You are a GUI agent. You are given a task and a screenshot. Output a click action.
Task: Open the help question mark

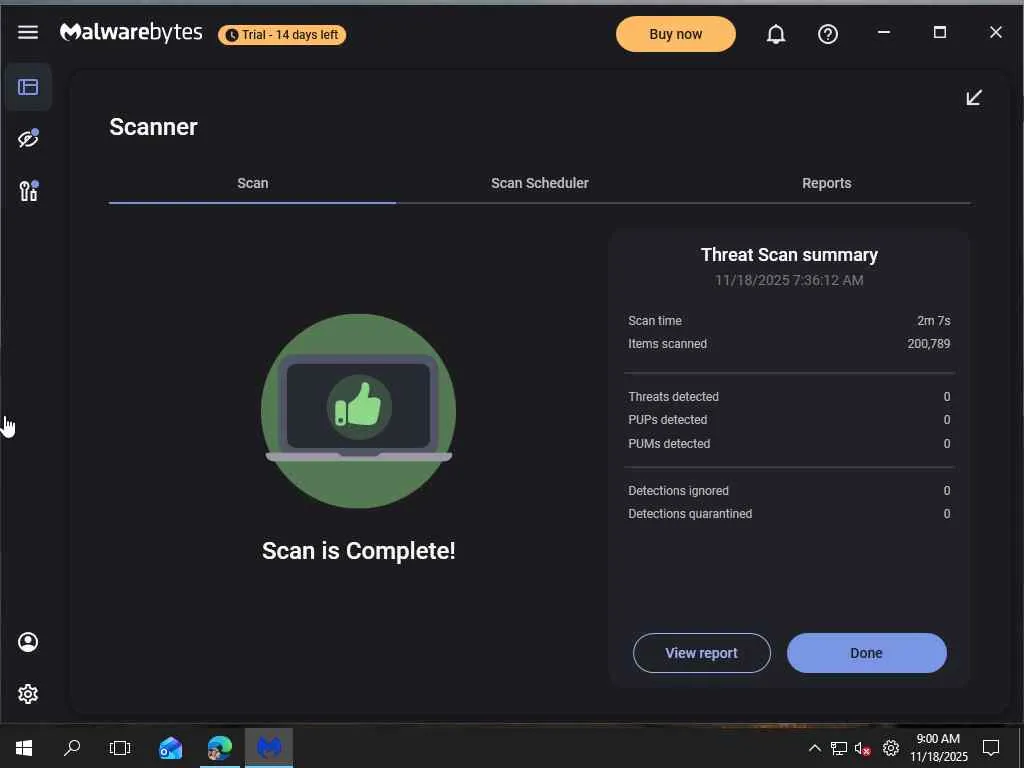pos(827,34)
